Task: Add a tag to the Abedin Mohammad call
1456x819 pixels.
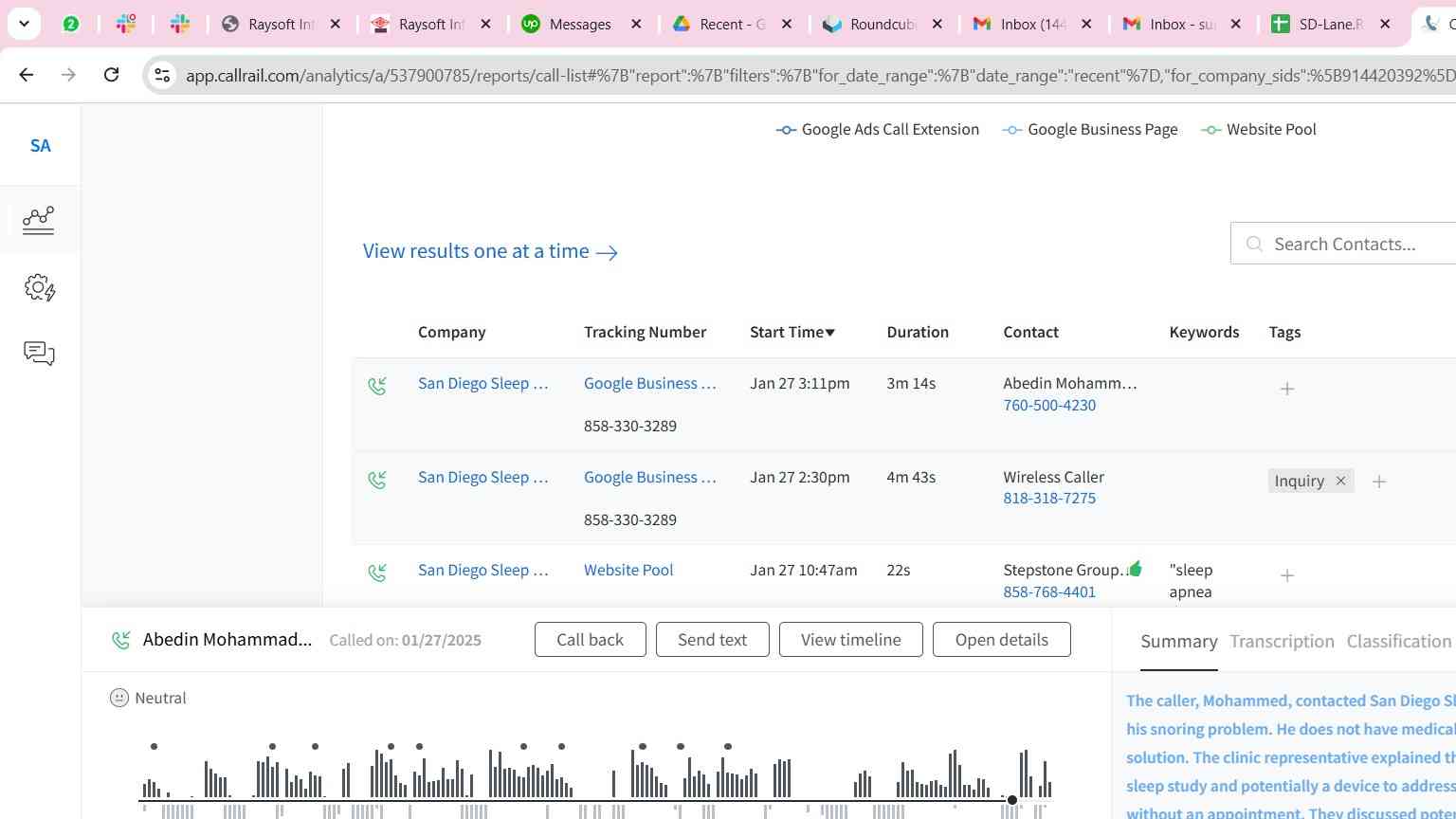Action: point(1287,389)
